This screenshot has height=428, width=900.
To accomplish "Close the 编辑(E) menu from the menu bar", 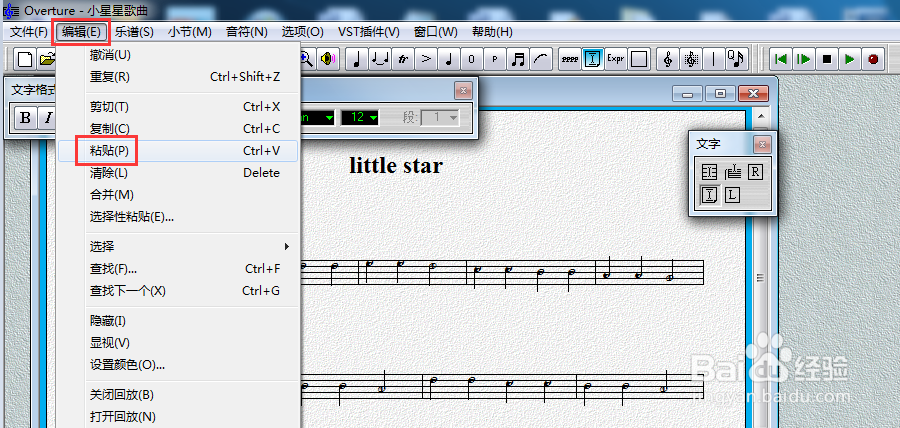I will pyautogui.click(x=81, y=32).
